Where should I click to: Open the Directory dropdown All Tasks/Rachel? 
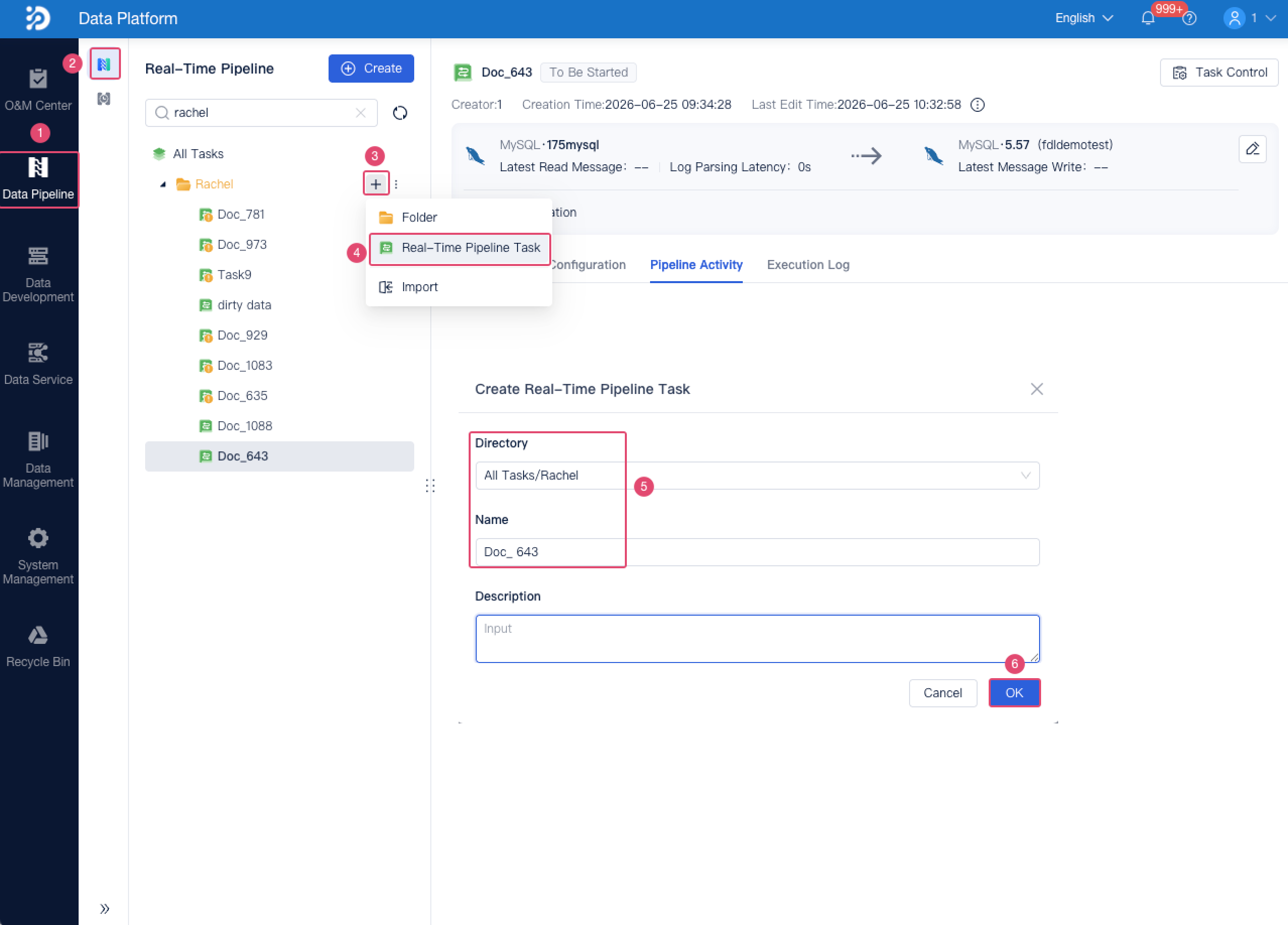point(757,475)
